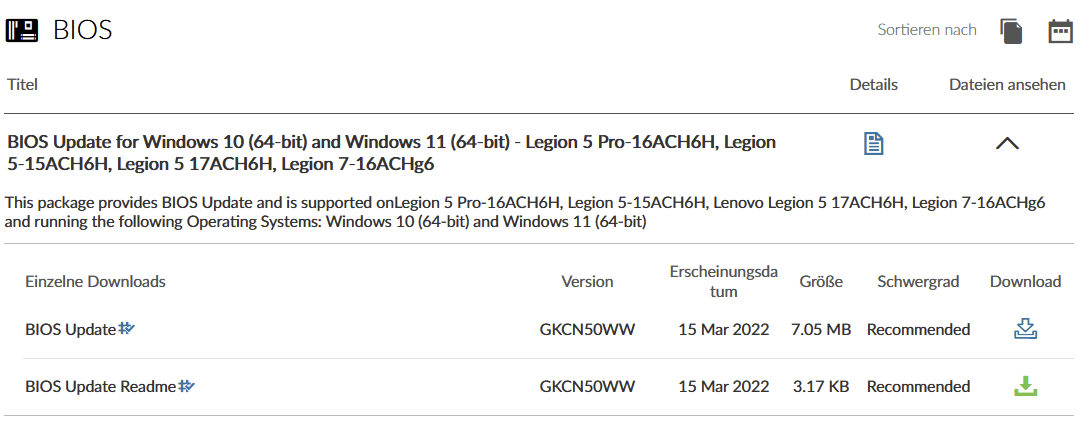Select the BIOS Update Readme file name
Screen dimensions: 1080x422
click(x=100, y=386)
